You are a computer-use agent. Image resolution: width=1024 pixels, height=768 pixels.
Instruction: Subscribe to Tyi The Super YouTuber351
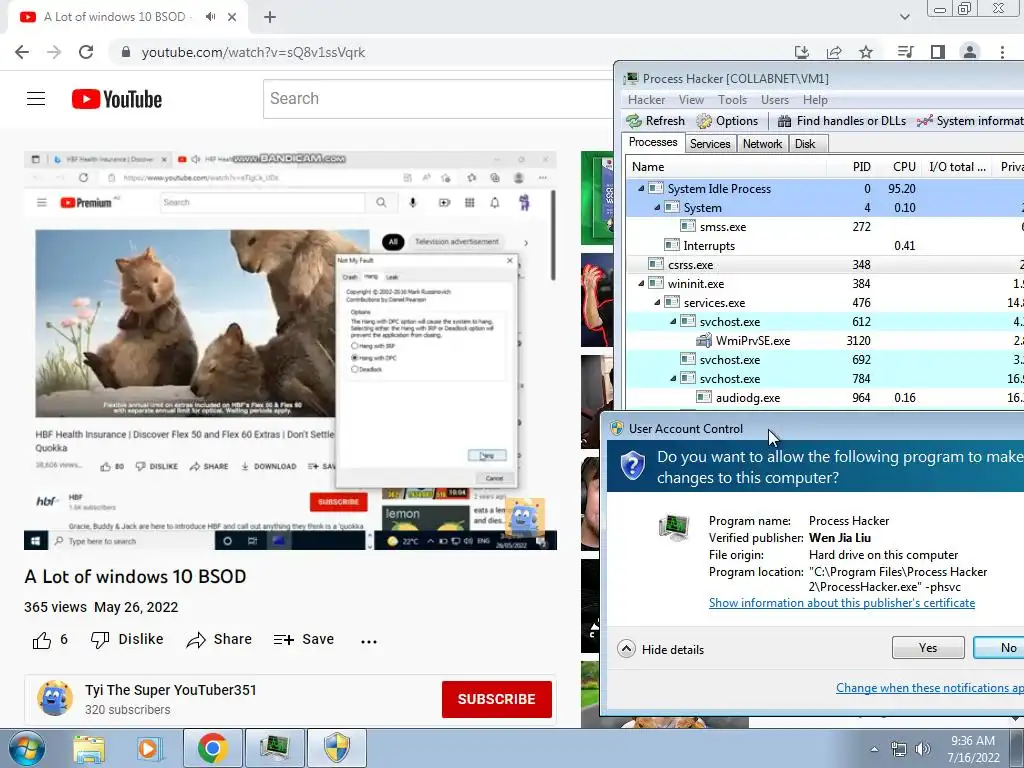(496, 699)
